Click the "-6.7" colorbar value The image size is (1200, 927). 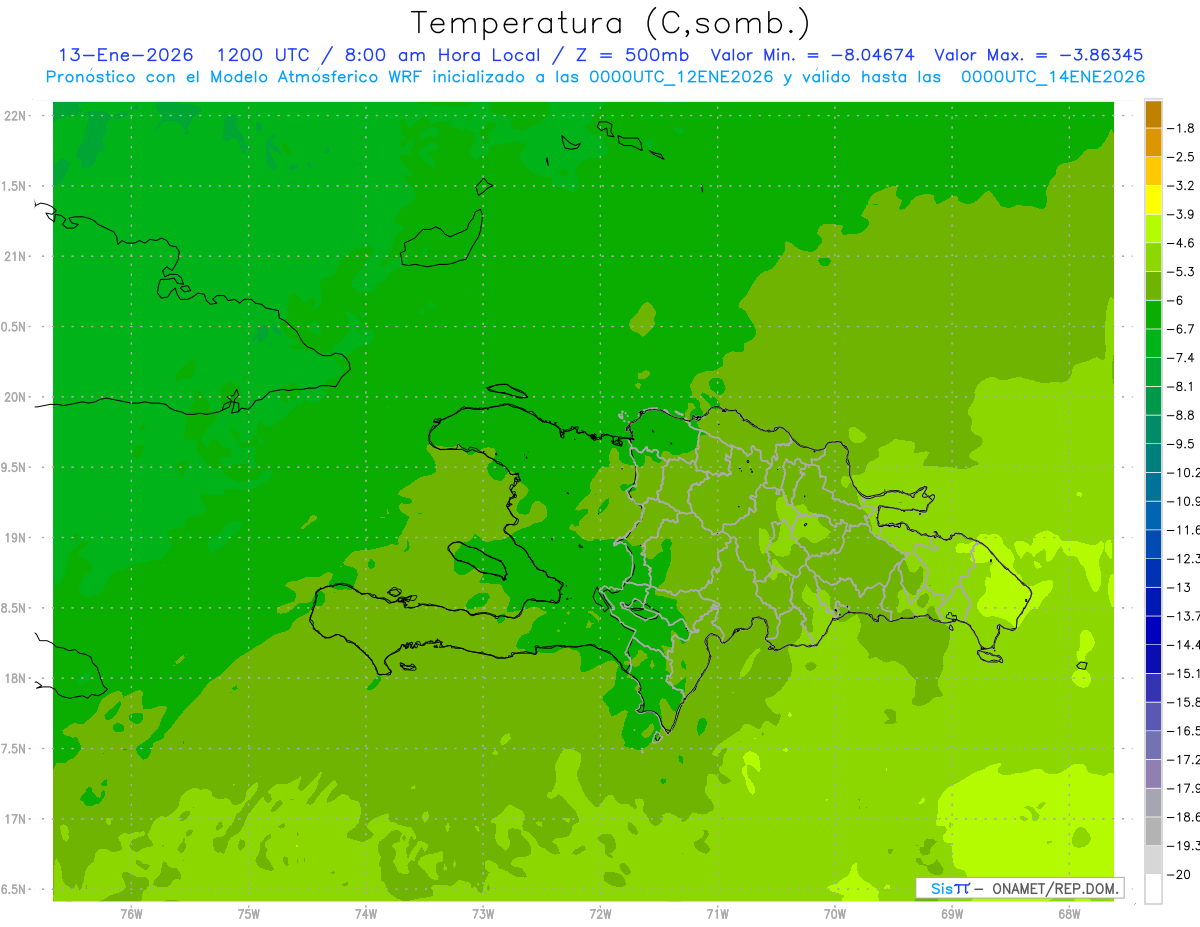[1181, 329]
